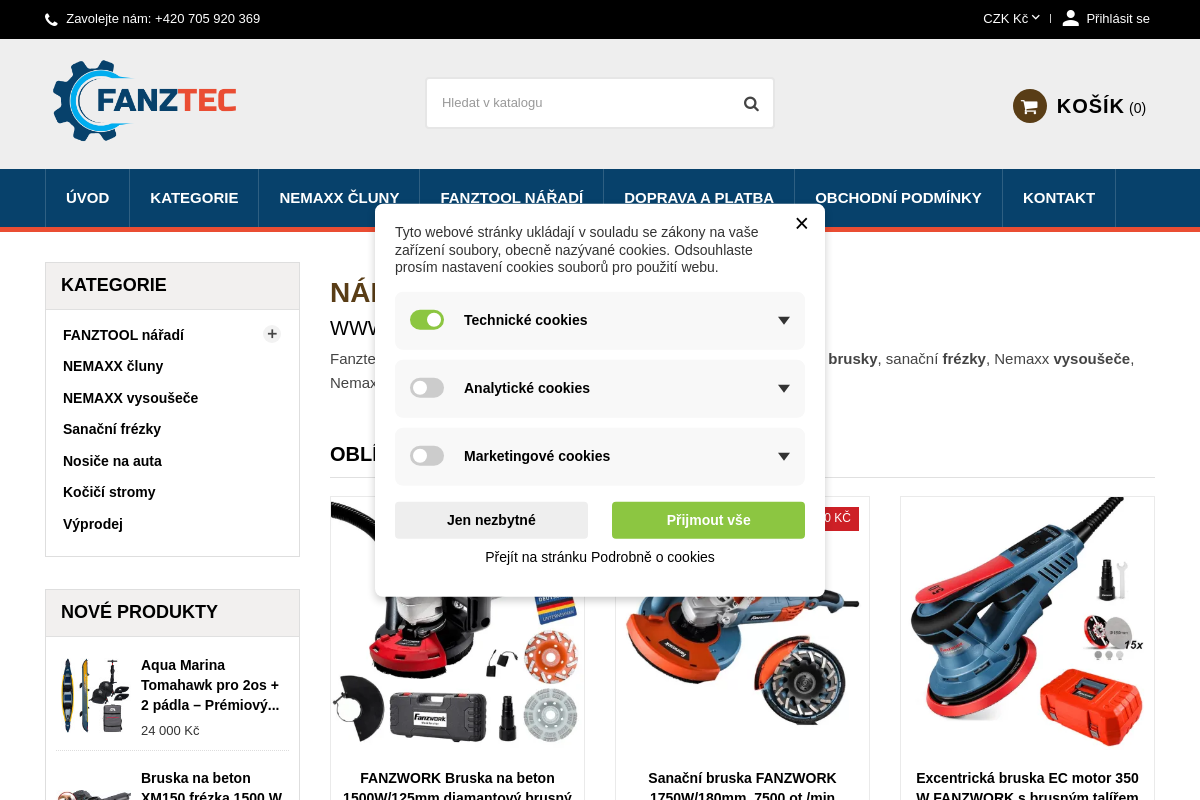Toggle the Technické cookies switch

point(427,320)
